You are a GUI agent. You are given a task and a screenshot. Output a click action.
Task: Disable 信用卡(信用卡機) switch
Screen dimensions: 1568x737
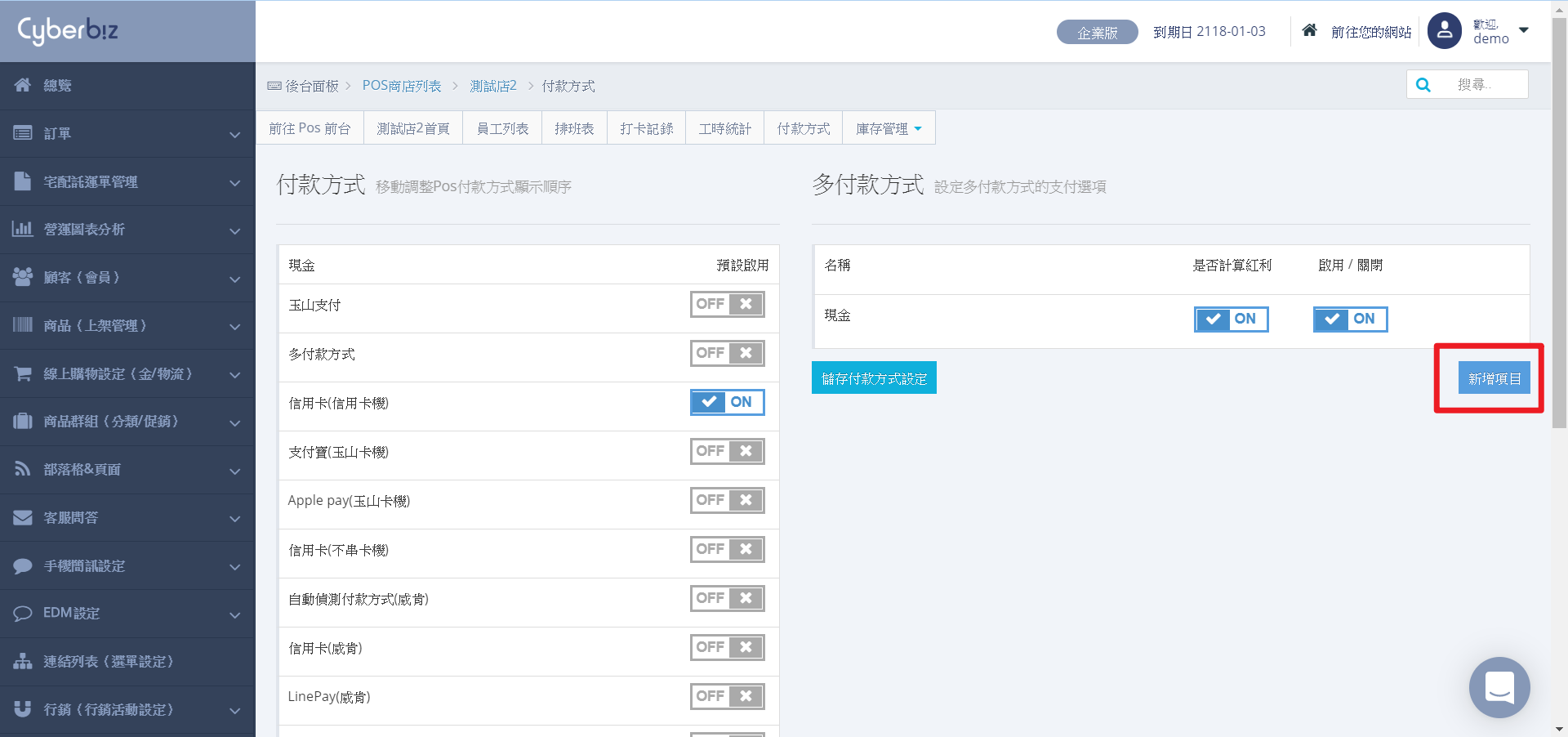[x=728, y=402]
